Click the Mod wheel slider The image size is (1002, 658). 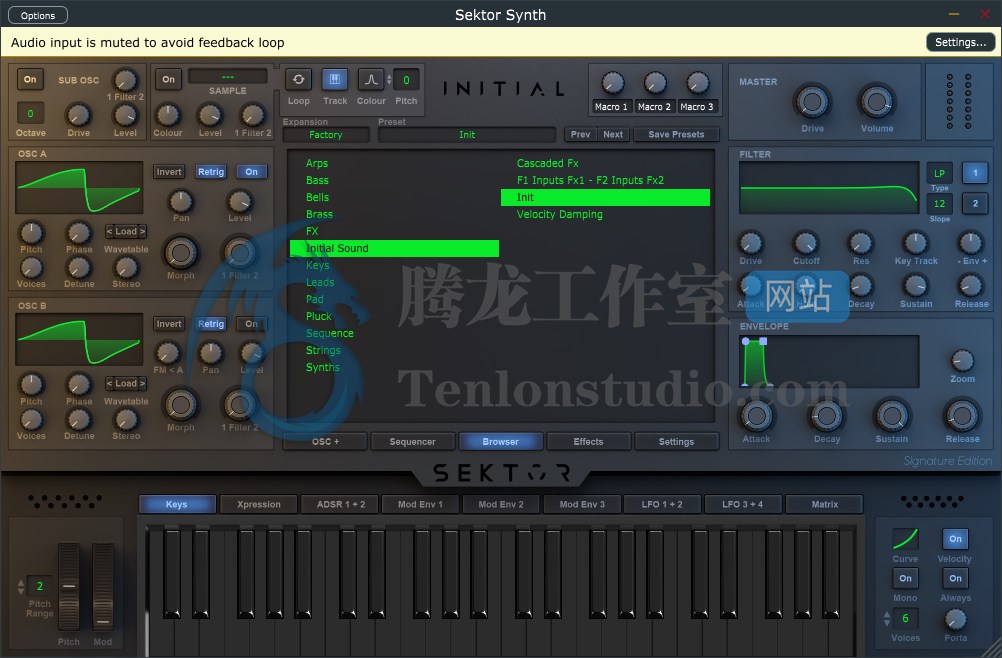[x=103, y=586]
